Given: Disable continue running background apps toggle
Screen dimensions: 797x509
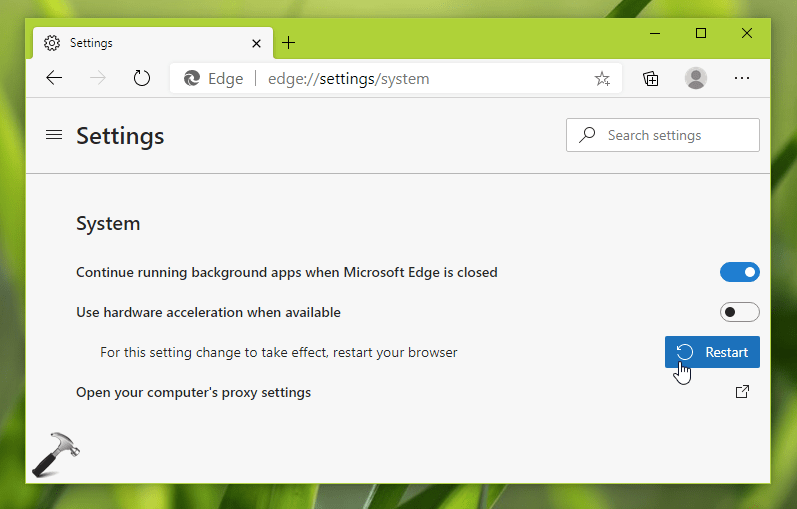Looking at the screenshot, I should click(740, 272).
